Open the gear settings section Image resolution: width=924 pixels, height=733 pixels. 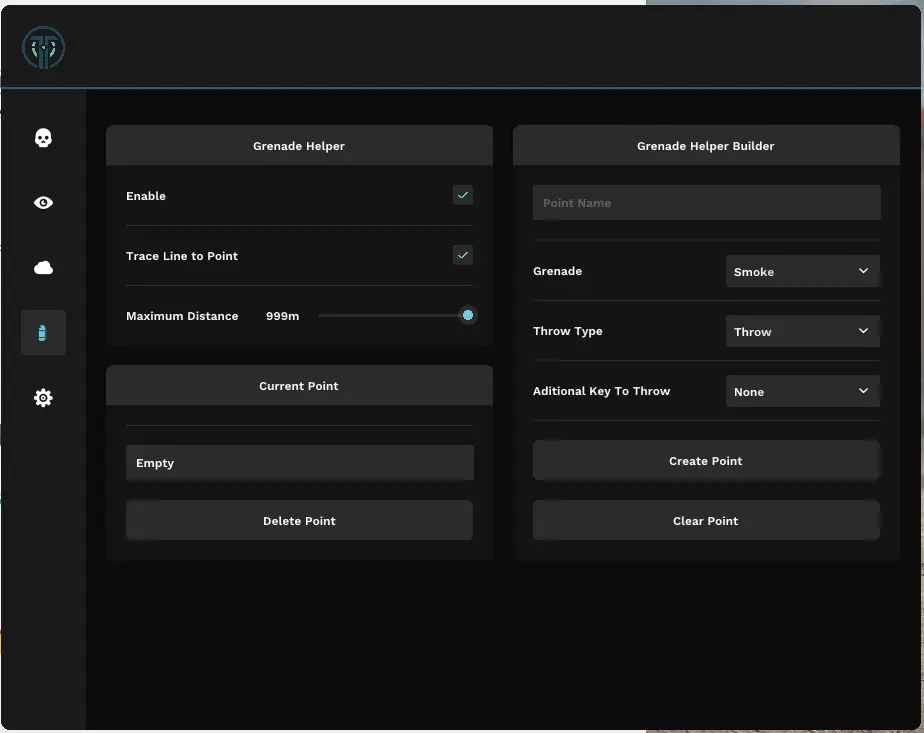pos(43,398)
